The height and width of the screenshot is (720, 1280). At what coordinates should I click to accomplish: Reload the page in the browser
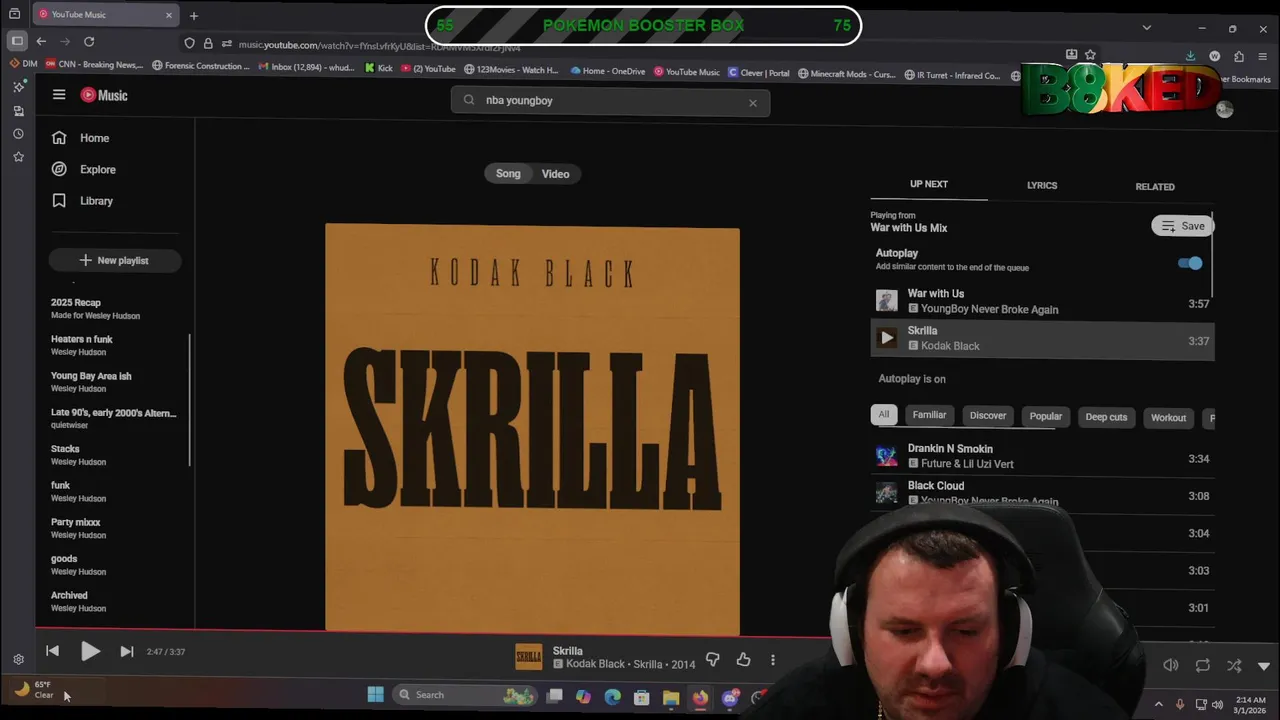point(89,41)
